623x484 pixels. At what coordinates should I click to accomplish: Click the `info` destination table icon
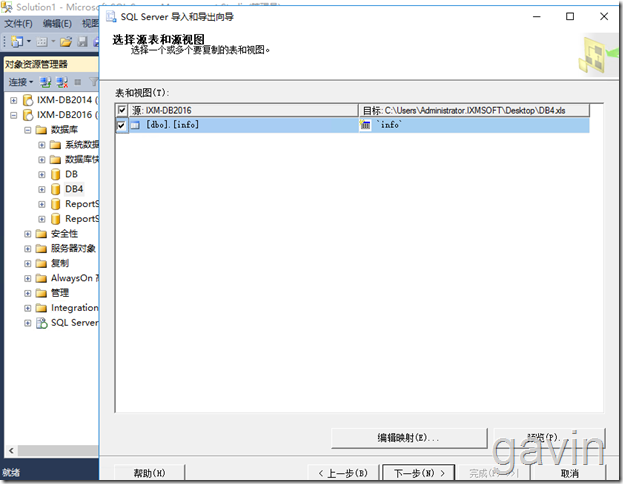365,125
